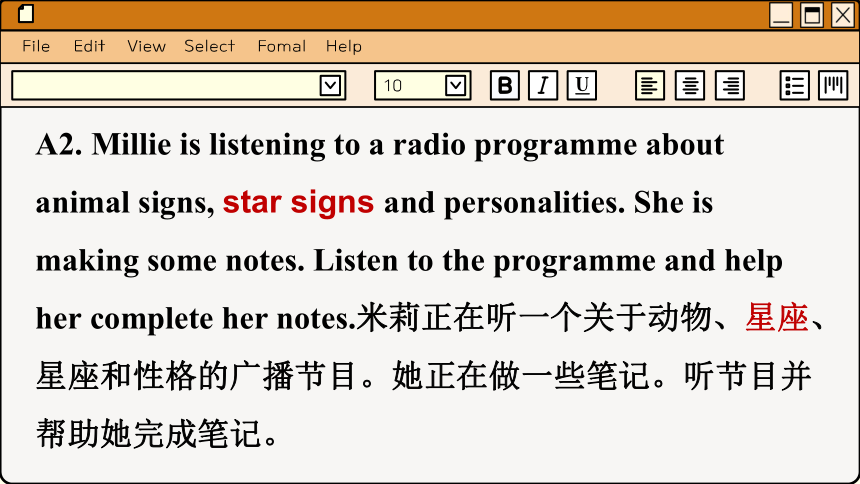Click the red Chinese word 星座
Screen dimensions: 860x484
coord(777,318)
